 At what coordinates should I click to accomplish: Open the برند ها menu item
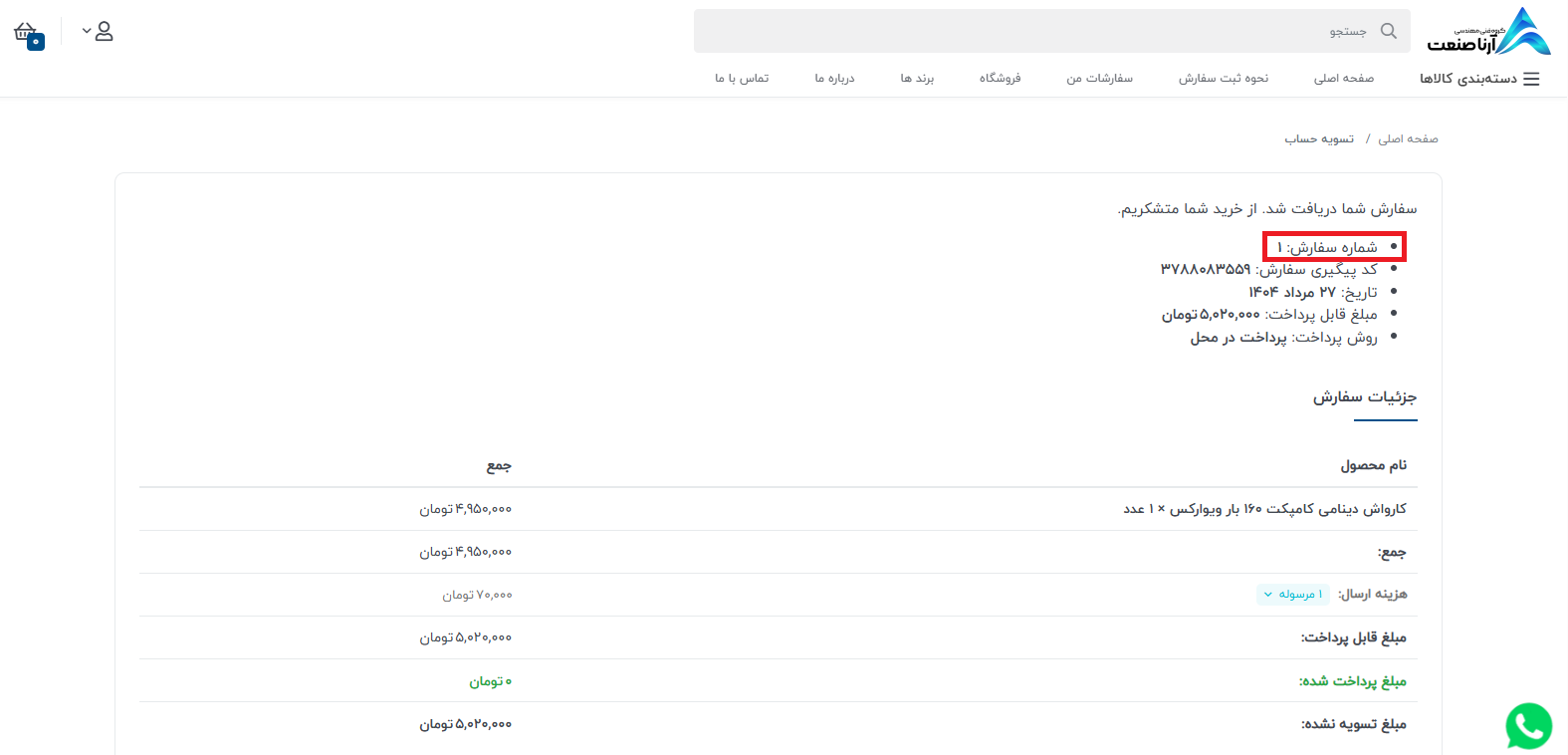click(x=917, y=78)
